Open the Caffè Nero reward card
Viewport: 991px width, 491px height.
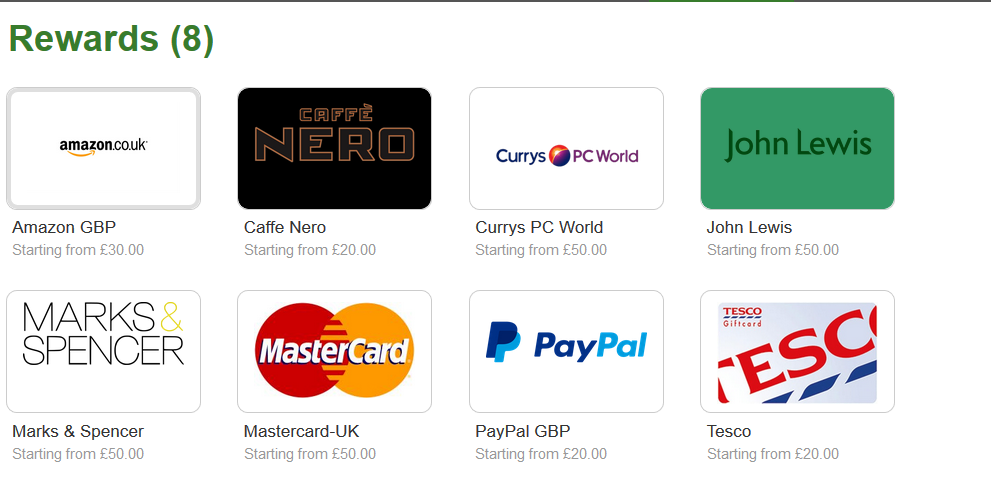pos(334,149)
